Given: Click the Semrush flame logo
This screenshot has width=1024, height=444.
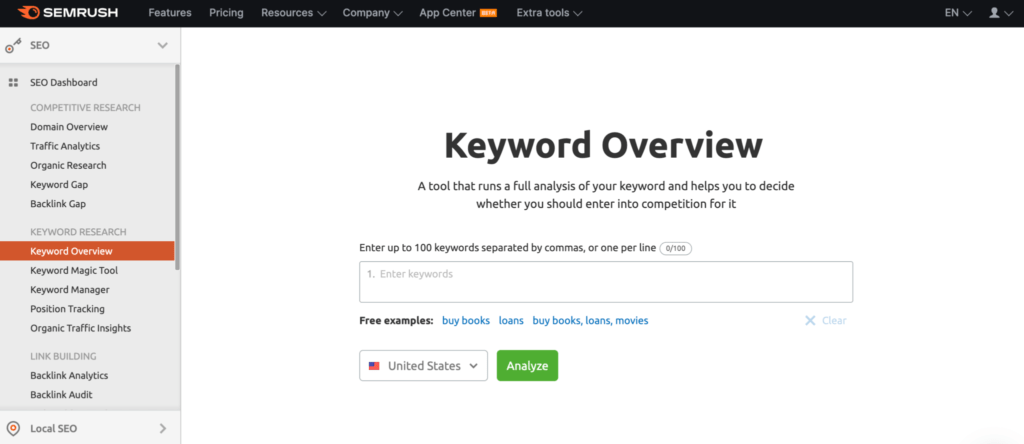Looking at the screenshot, I should pos(29,12).
